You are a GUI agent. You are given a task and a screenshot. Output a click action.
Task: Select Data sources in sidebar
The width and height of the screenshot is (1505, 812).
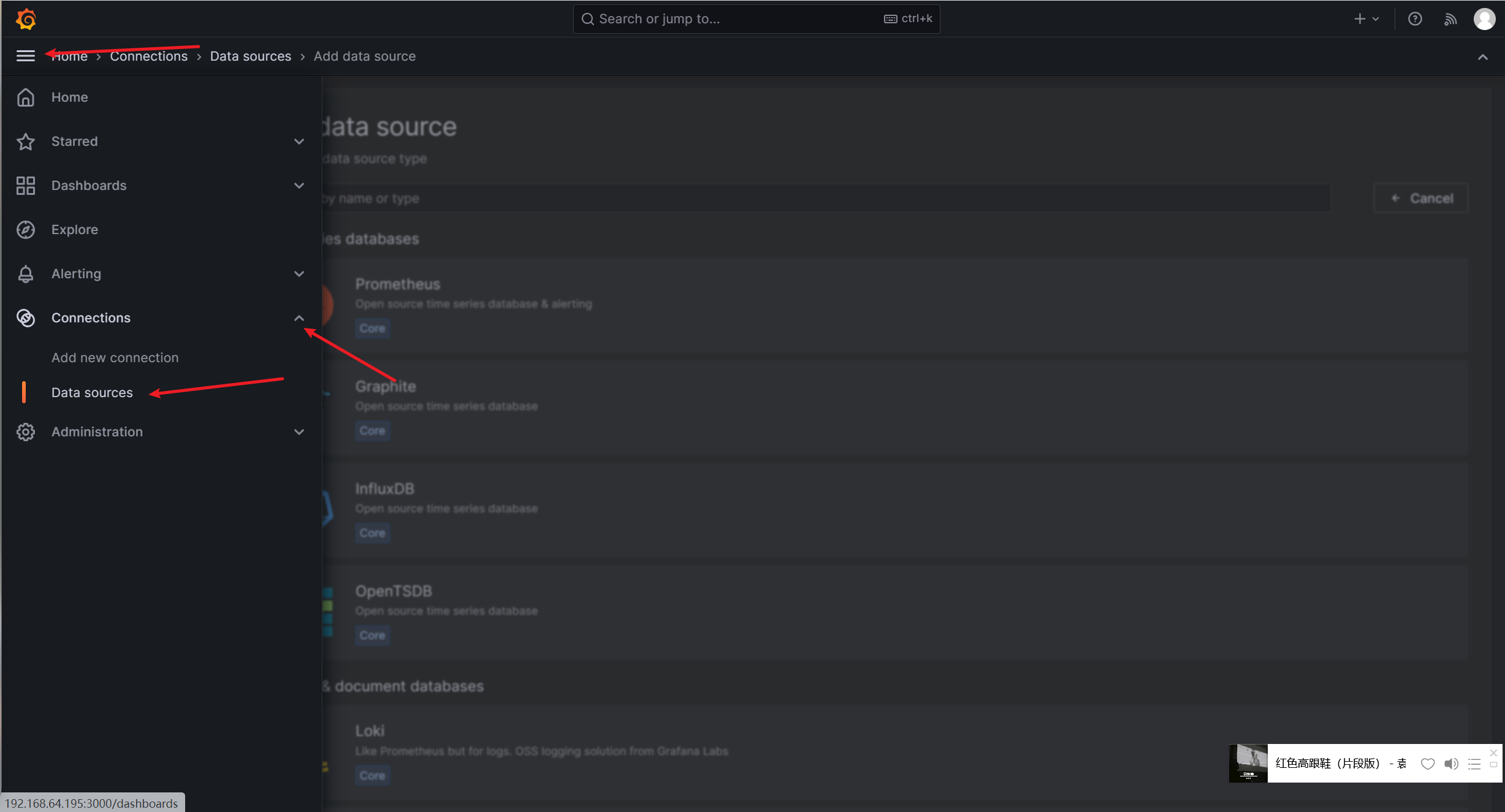click(x=92, y=393)
